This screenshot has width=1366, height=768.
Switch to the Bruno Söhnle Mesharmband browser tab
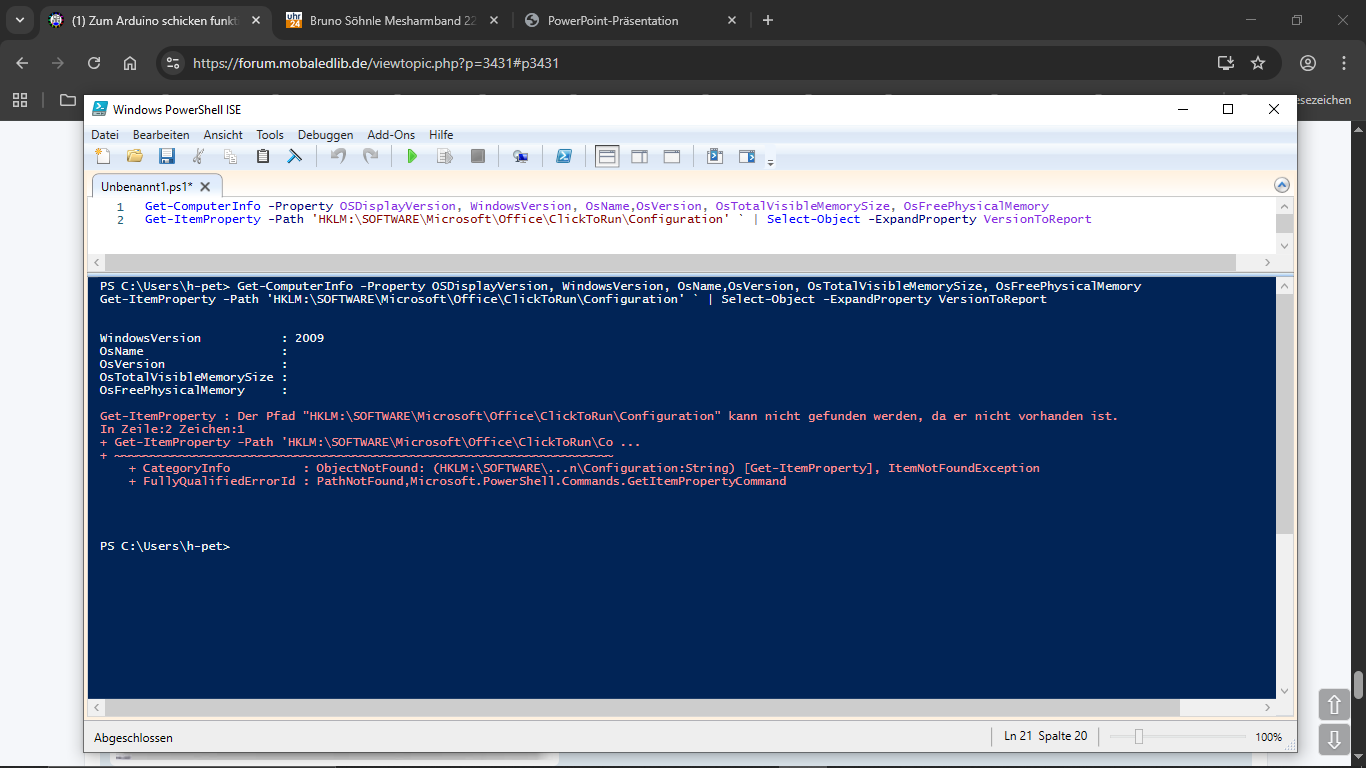[x=388, y=20]
